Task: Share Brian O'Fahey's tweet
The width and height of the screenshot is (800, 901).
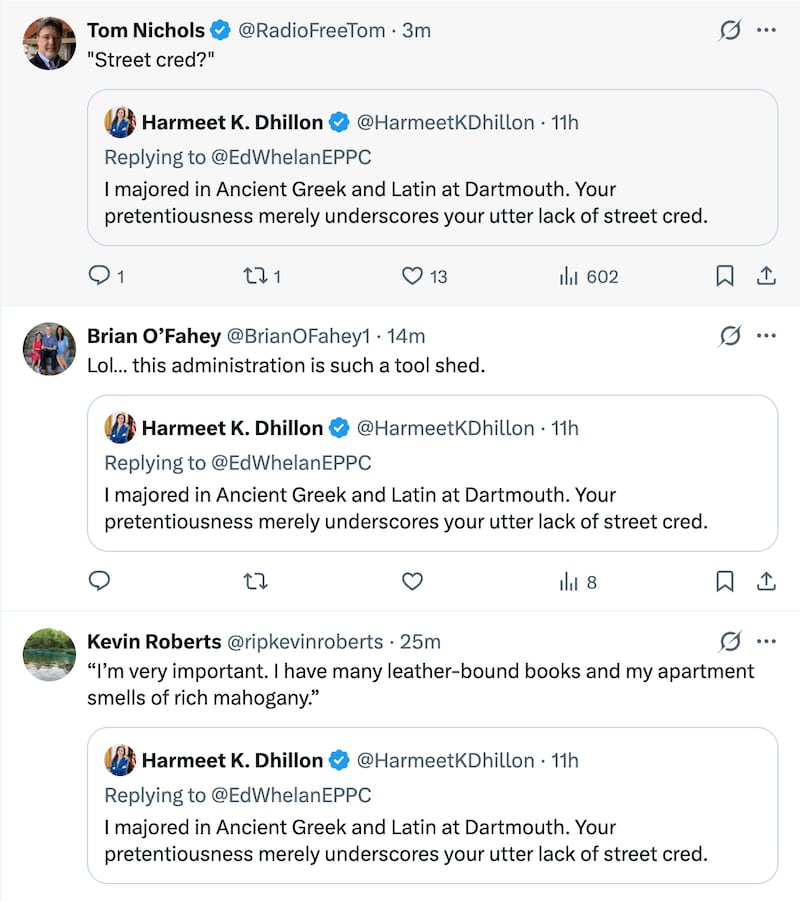Action: click(x=766, y=580)
